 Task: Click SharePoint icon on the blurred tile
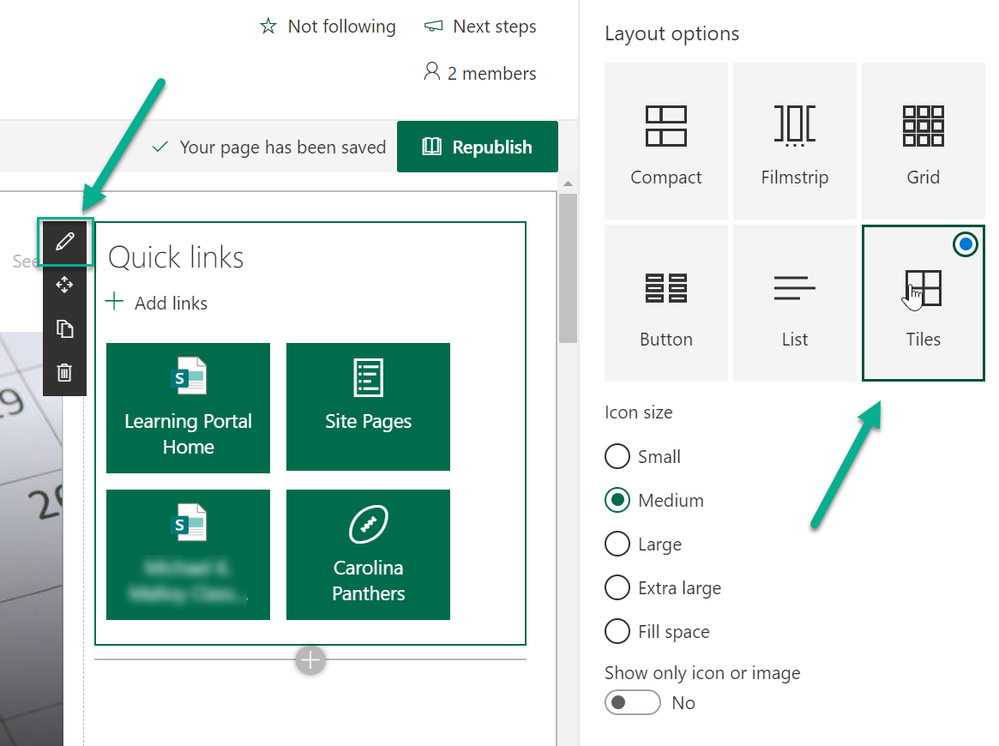pos(189,522)
